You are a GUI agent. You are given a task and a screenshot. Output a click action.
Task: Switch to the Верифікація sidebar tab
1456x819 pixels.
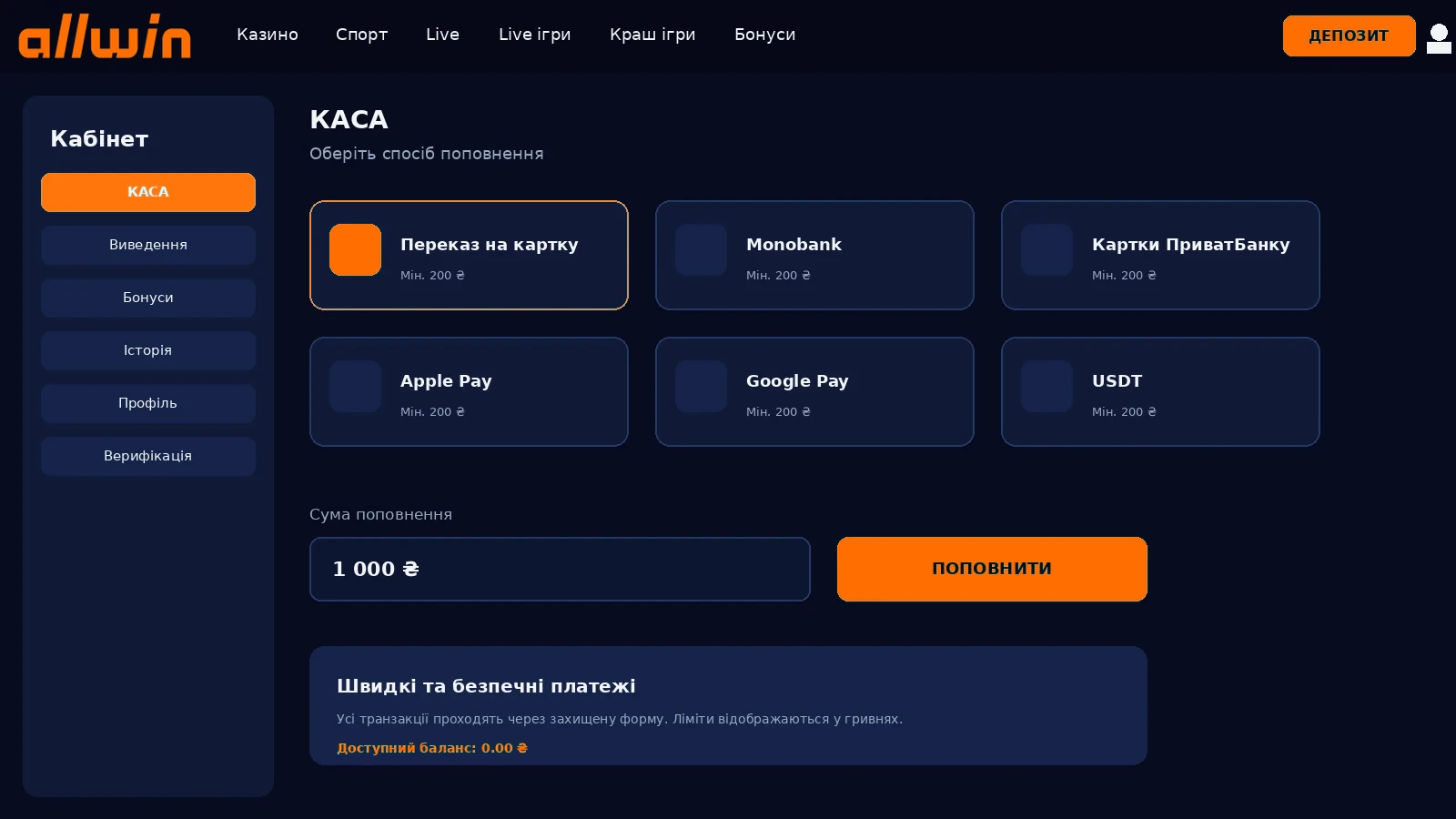(148, 456)
